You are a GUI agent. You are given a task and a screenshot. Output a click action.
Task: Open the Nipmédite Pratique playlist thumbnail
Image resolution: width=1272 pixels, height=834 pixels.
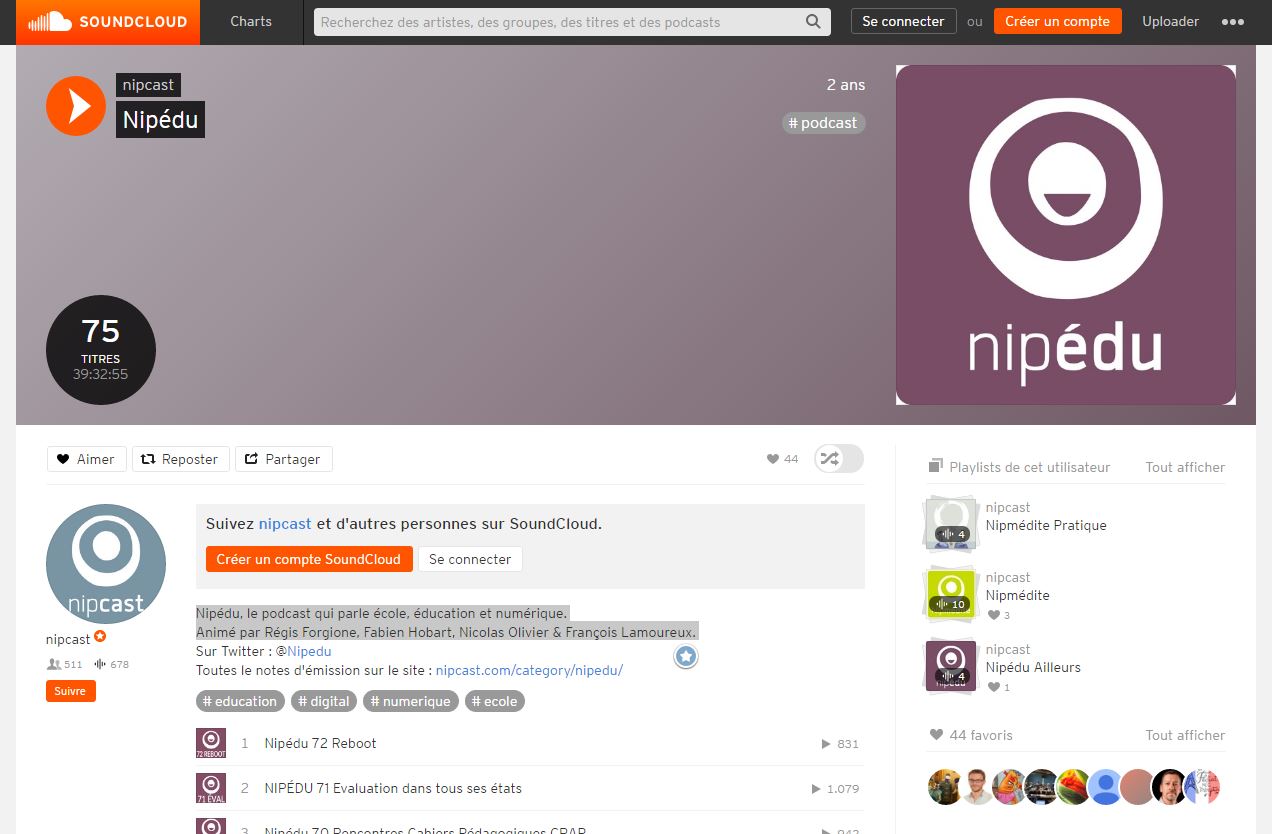pyautogui.click(x=950, y=522)
